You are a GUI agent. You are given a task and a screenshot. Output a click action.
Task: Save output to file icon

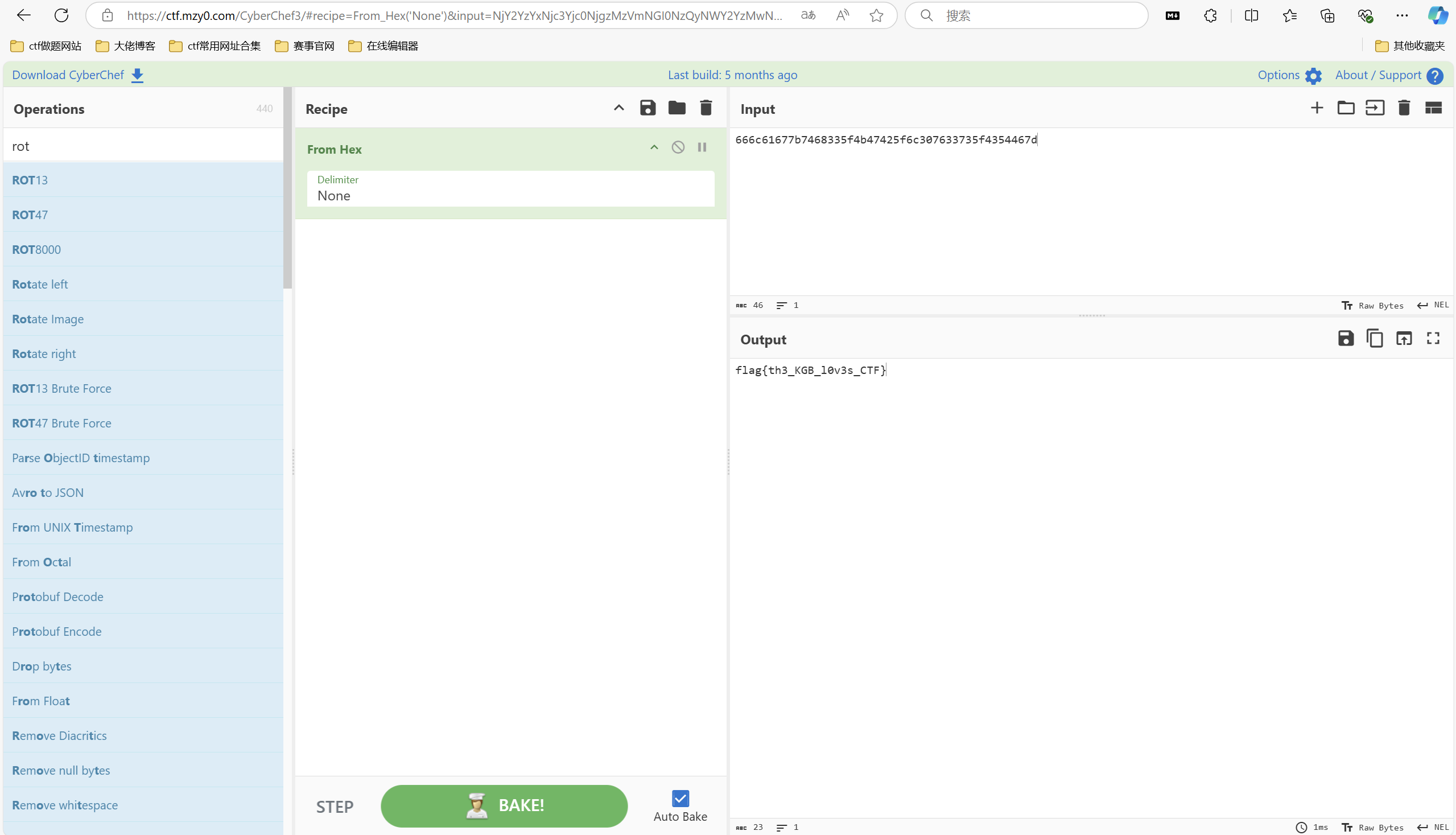pos(1346,338)
